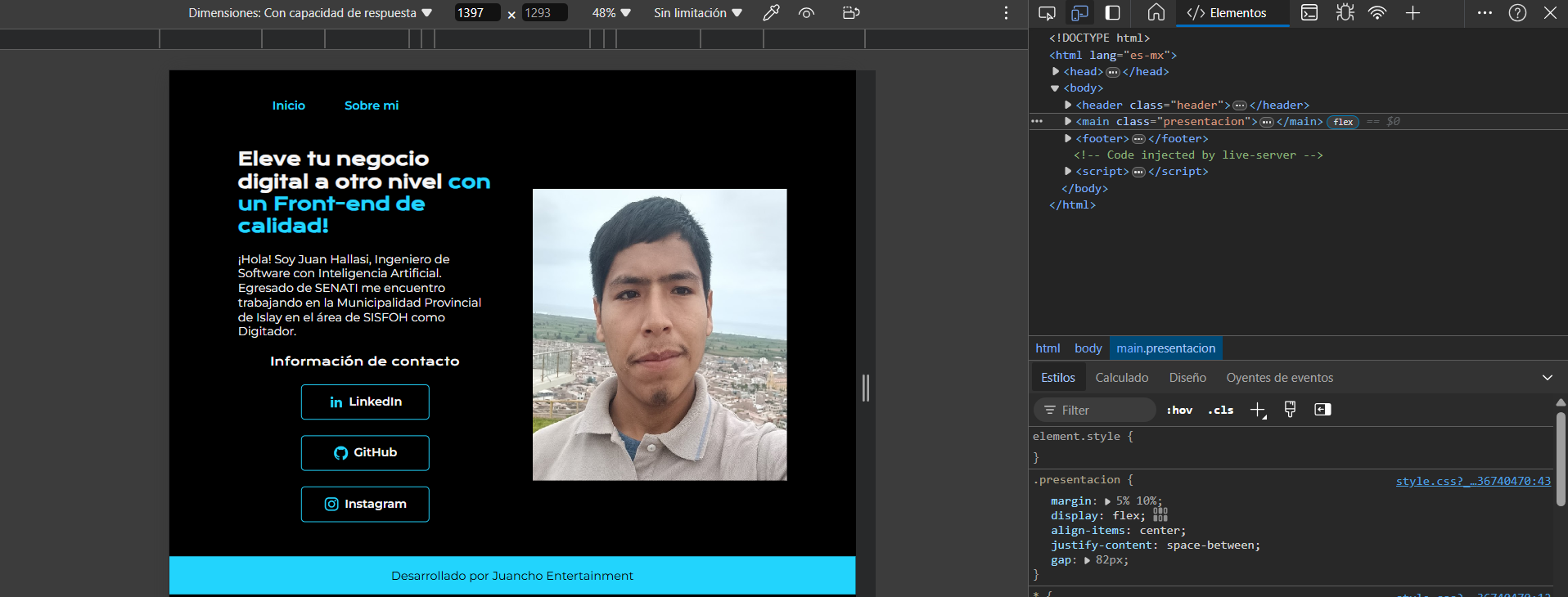
Task: Open the flexbox editor icon beside display
Action: [x=1160, y=514]
